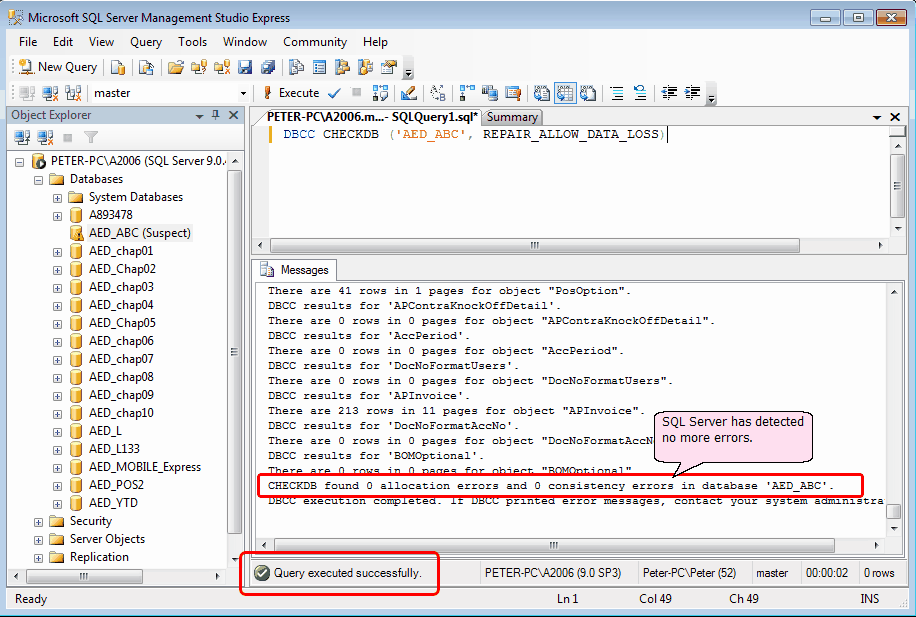916x617 pixels.
Task: Click the Connect icon in Object Explorer
Action: coord(22,137)
